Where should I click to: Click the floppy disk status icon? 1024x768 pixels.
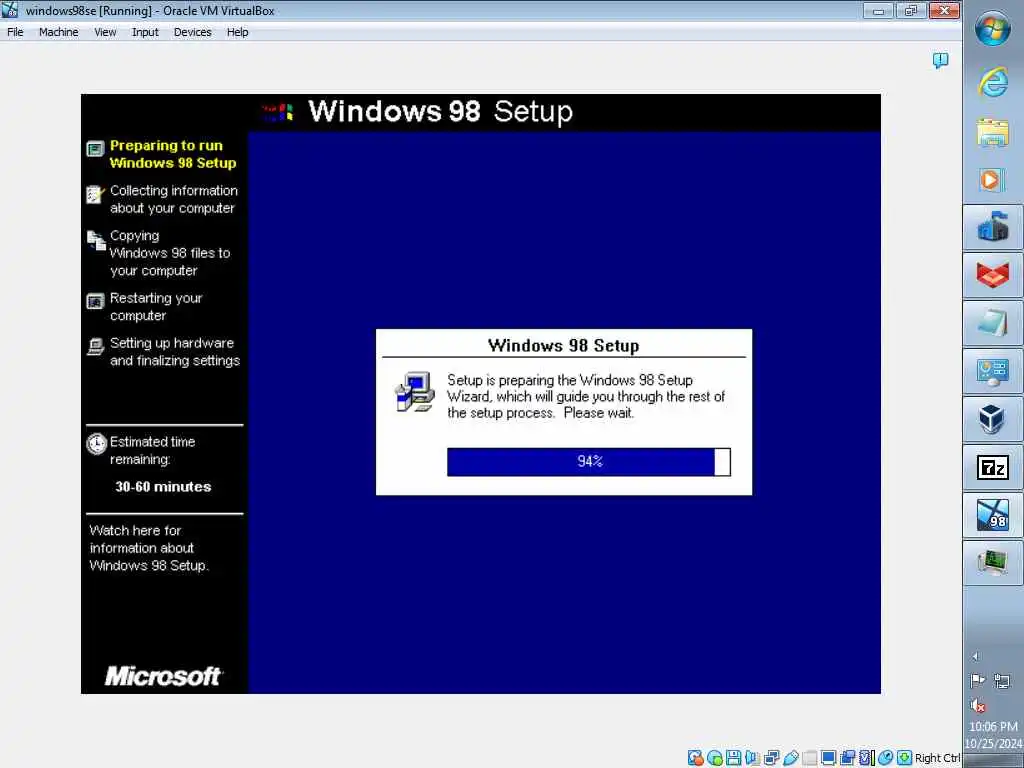(733, 758)
